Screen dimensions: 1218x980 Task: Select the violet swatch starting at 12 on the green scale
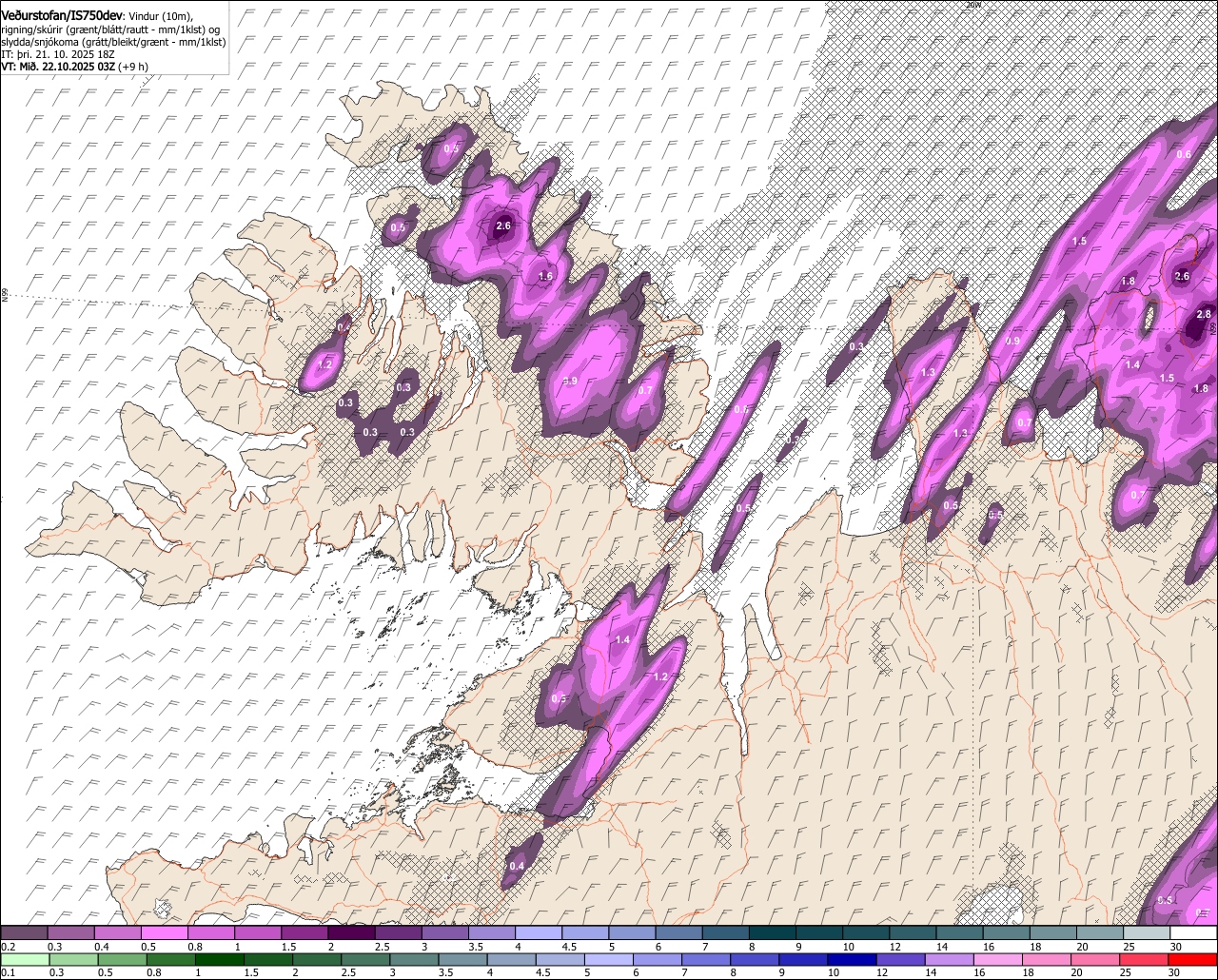click(901, 959)
